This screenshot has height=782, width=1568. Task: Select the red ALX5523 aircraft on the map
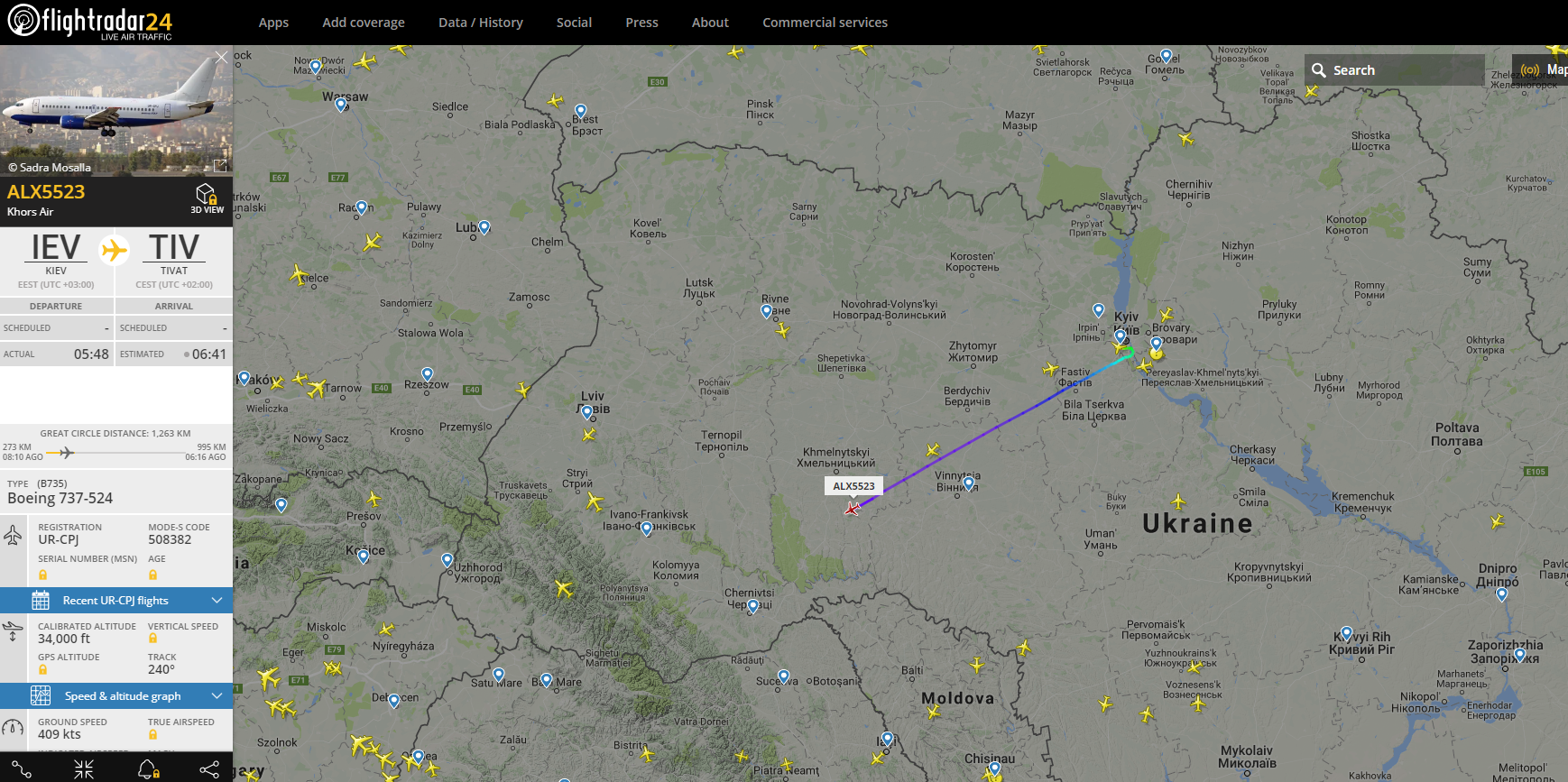(852, 509)
